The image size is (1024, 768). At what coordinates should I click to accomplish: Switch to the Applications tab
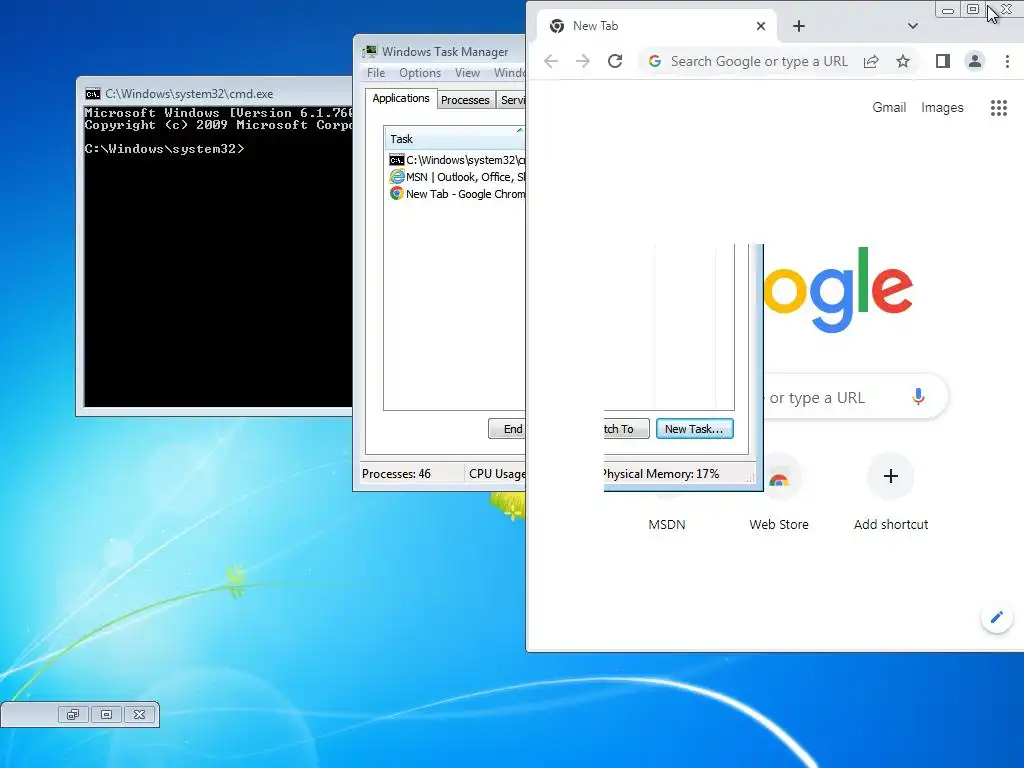pos(400,99)
